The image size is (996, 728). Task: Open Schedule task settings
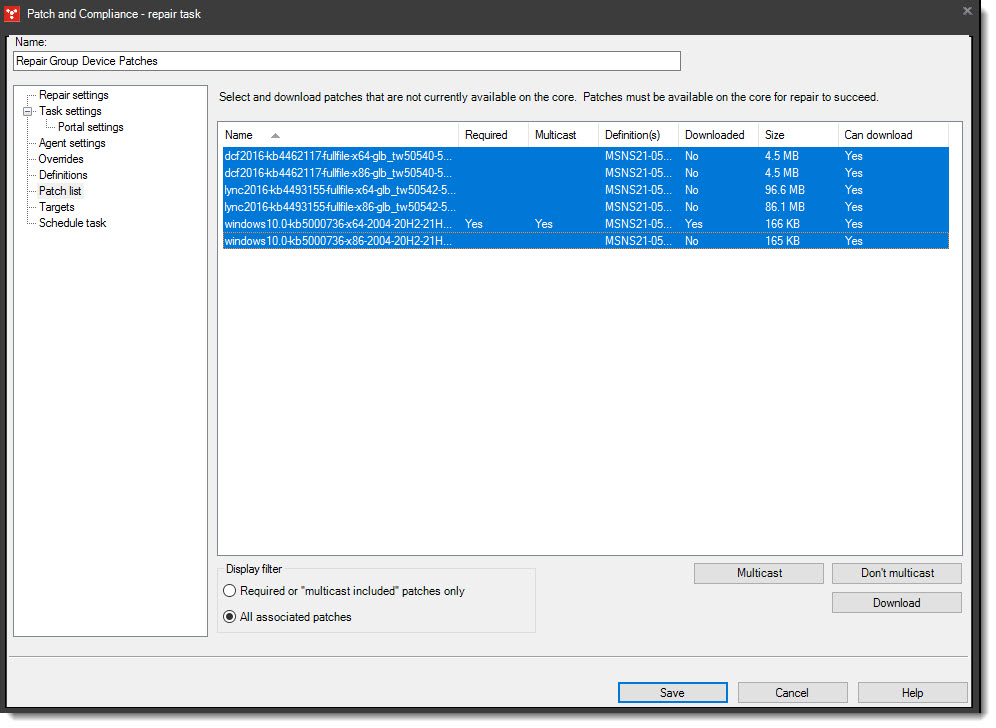72,223
